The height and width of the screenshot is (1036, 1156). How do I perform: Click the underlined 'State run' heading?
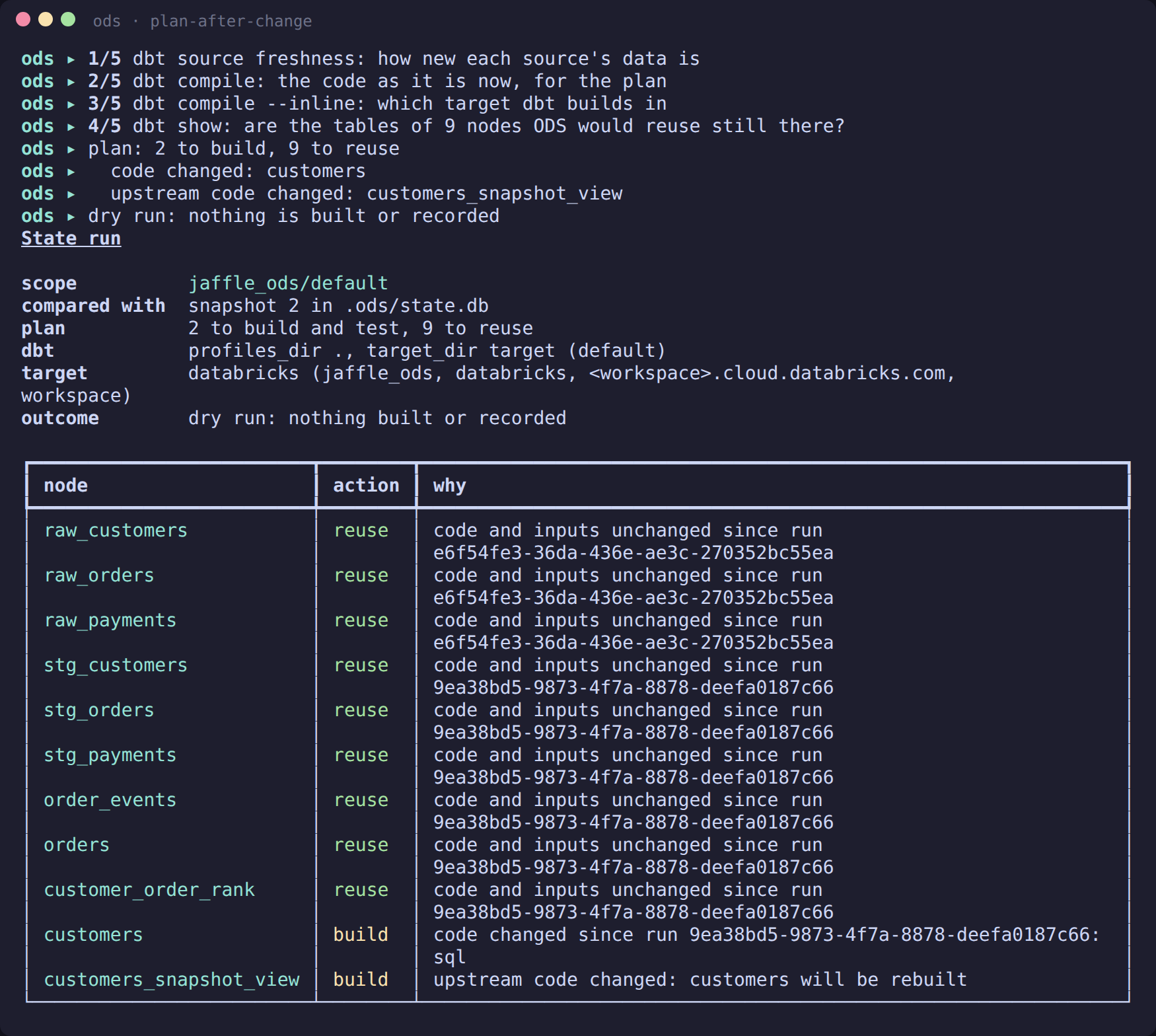[71, 239]
